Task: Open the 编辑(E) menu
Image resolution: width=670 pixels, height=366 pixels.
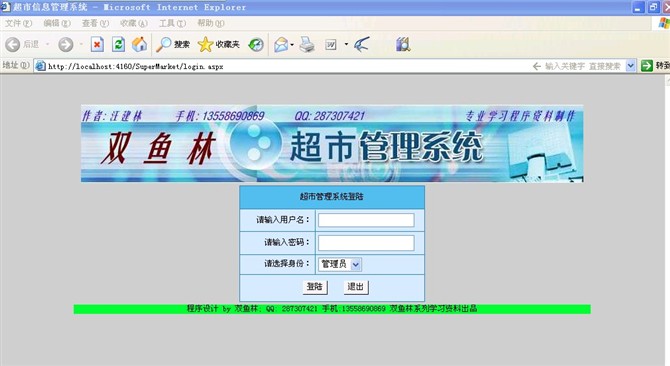Action: point(57,23)
